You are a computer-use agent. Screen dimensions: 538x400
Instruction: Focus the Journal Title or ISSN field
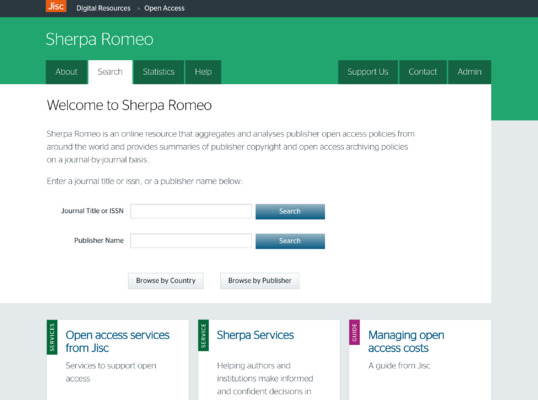click(x=191, y=211)
